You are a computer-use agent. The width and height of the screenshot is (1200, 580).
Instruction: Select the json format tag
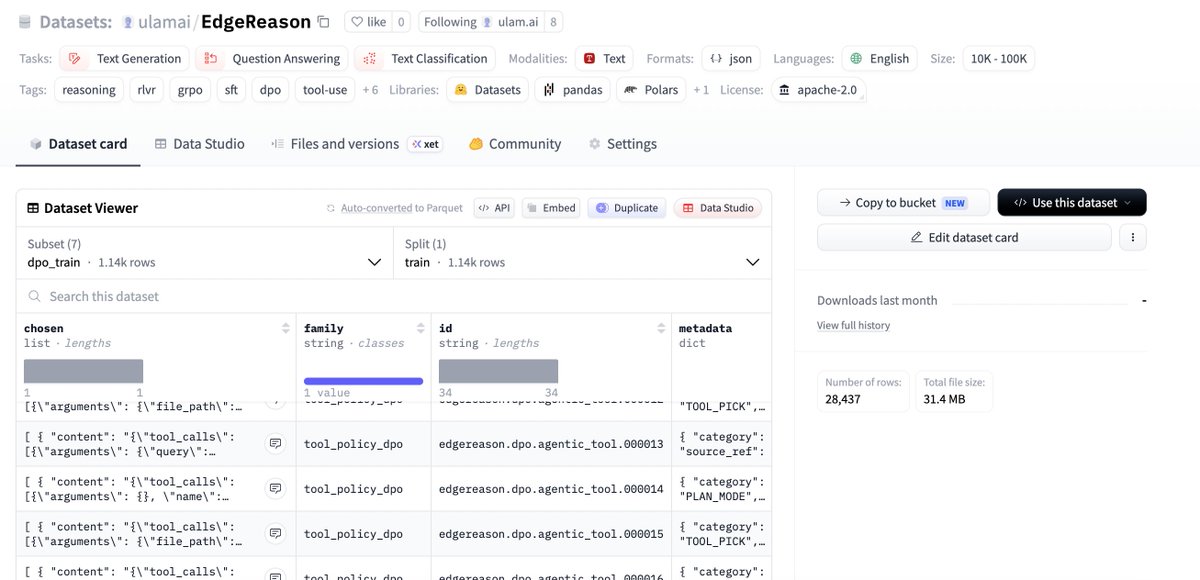(x=730, y=59)
